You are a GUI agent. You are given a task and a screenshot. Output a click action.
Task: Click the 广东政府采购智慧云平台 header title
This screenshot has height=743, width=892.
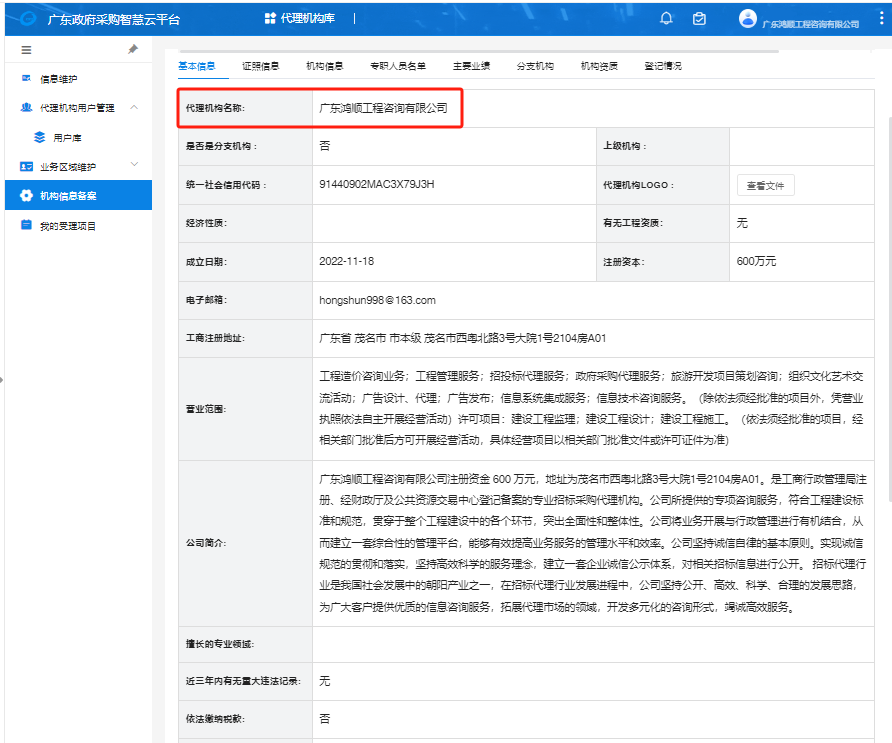coord(114,19)
